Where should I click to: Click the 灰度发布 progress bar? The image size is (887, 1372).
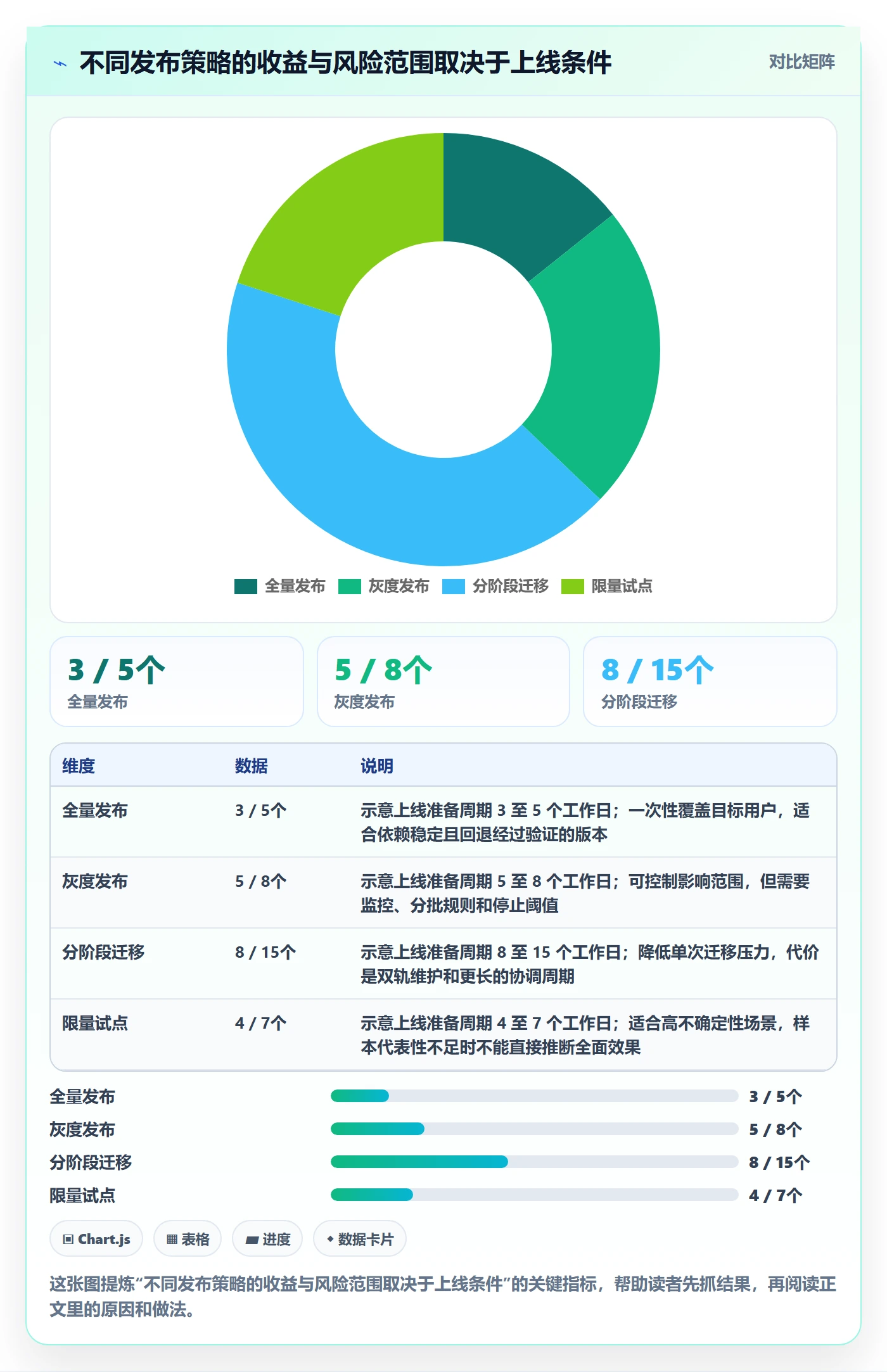point(534,1129)
